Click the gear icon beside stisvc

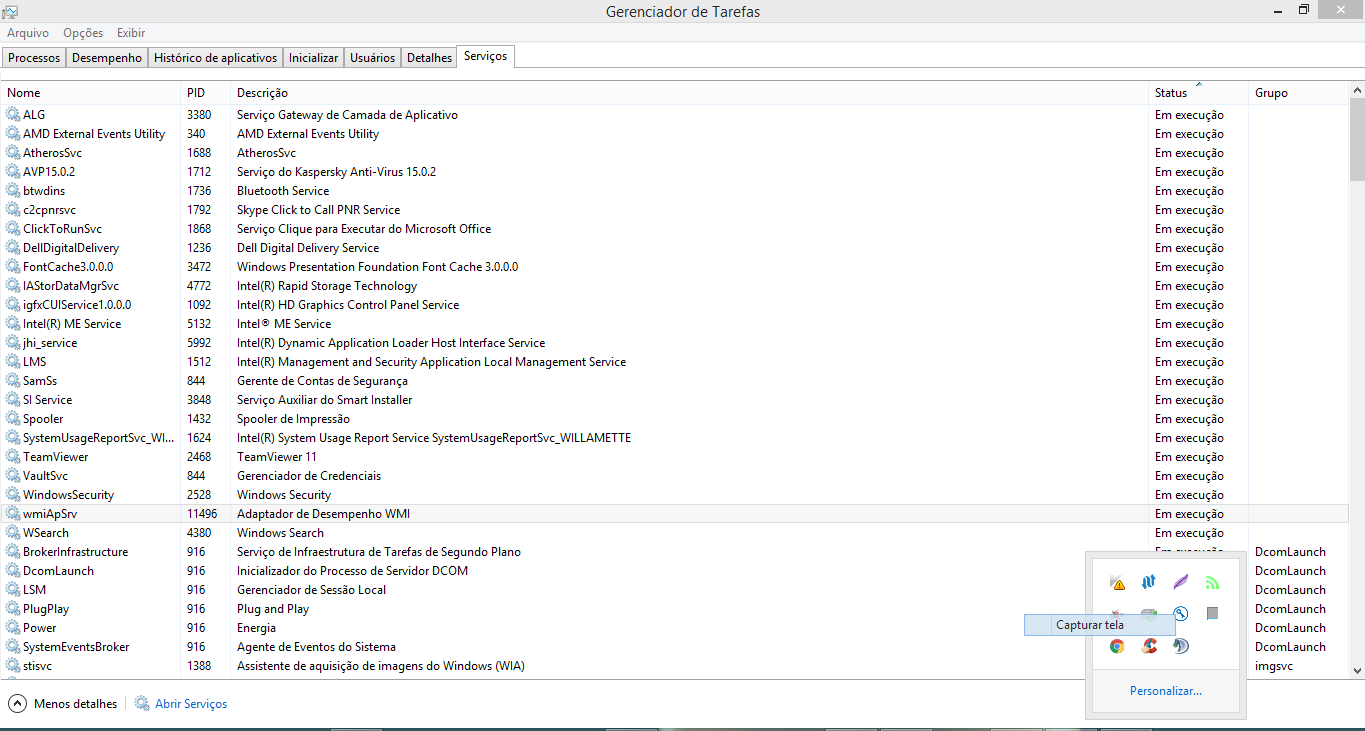(13, 666)
